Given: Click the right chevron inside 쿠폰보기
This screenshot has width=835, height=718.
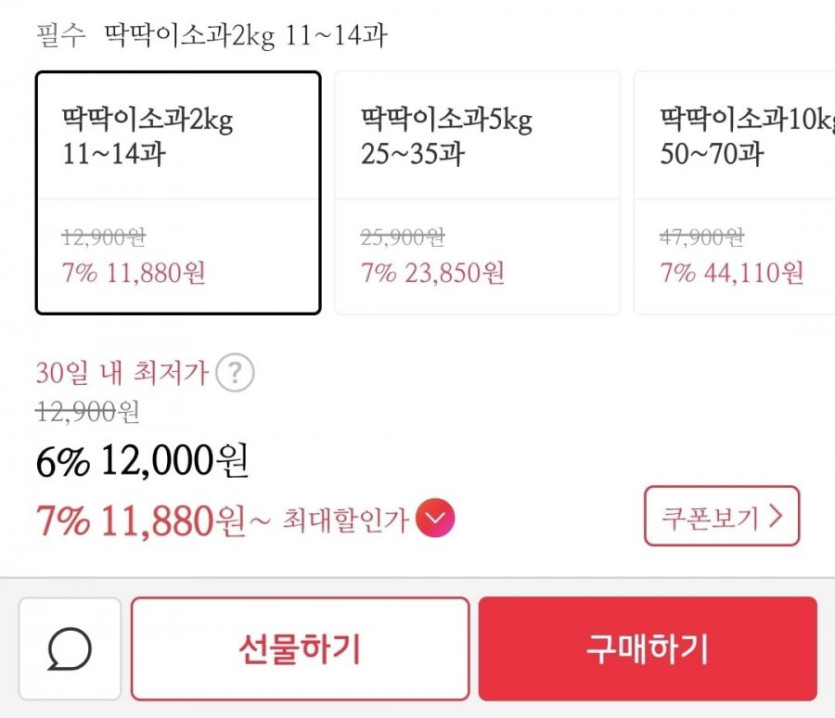Looking at the screenshot, I should [x=776, y=516].
